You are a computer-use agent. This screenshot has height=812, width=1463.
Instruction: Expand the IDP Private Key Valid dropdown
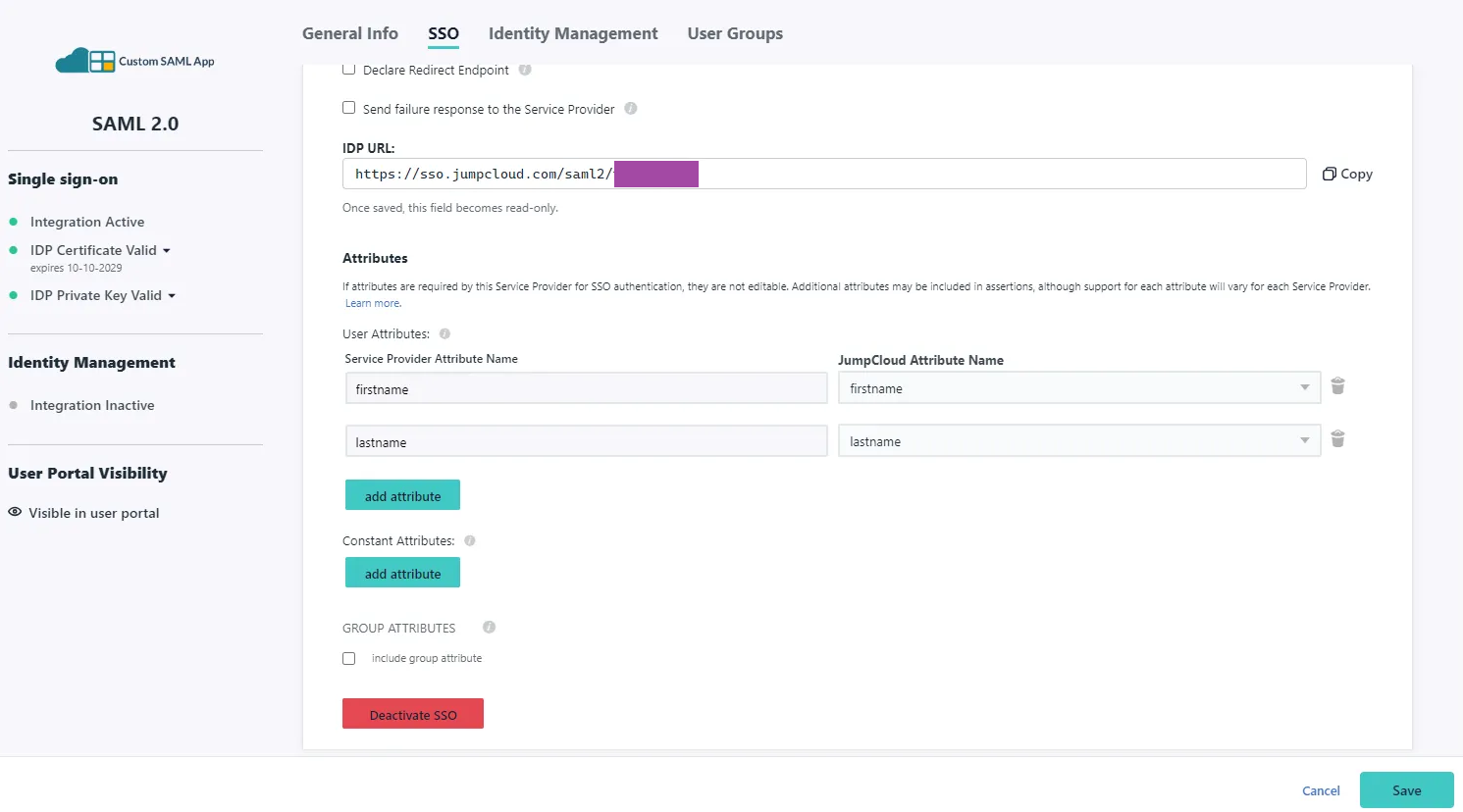(x=172, y=296)
